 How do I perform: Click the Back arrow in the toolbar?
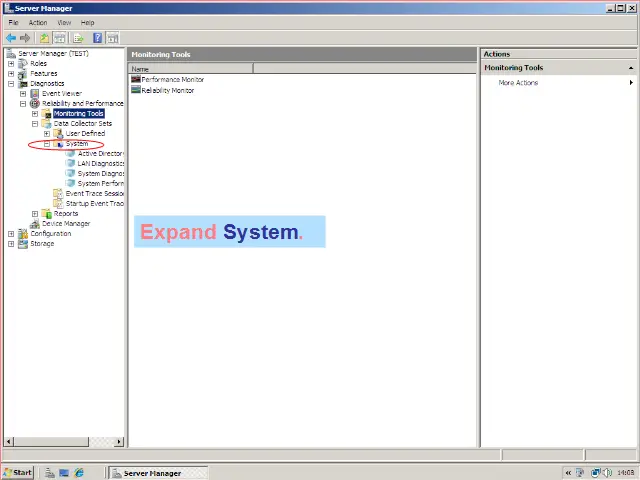tap(11, 38)
